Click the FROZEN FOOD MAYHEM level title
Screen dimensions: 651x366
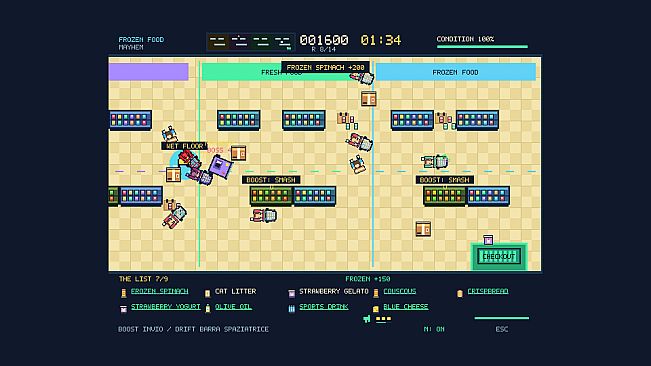click(141, 43)
